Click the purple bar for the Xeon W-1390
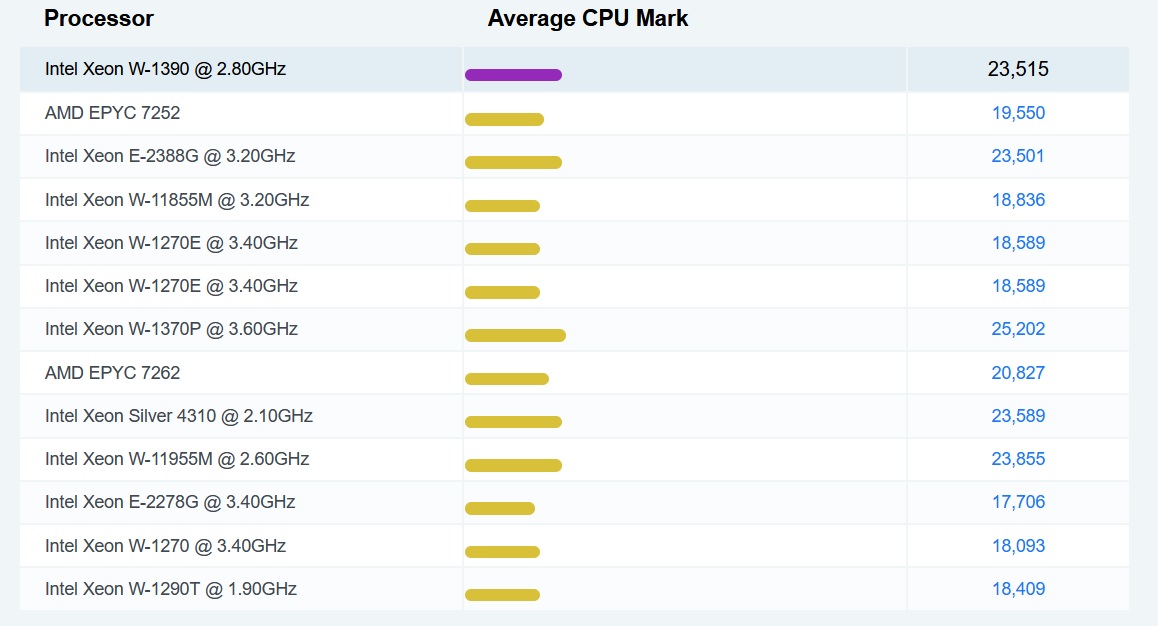 click(513, 75)
